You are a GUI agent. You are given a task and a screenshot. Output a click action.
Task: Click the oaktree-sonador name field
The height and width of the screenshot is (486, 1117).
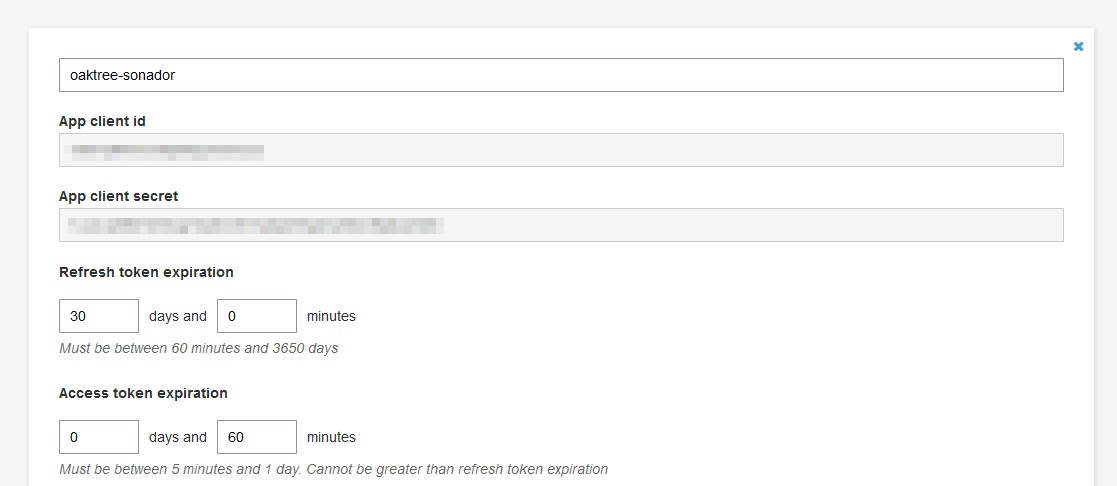561,75
